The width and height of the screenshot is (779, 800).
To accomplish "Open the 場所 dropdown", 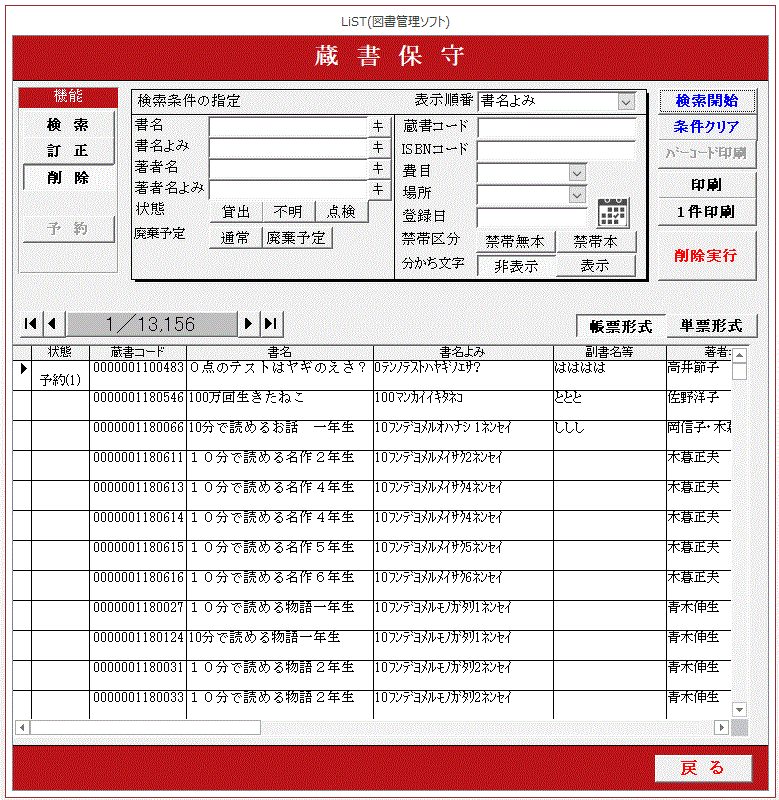I will click(577, 194).
